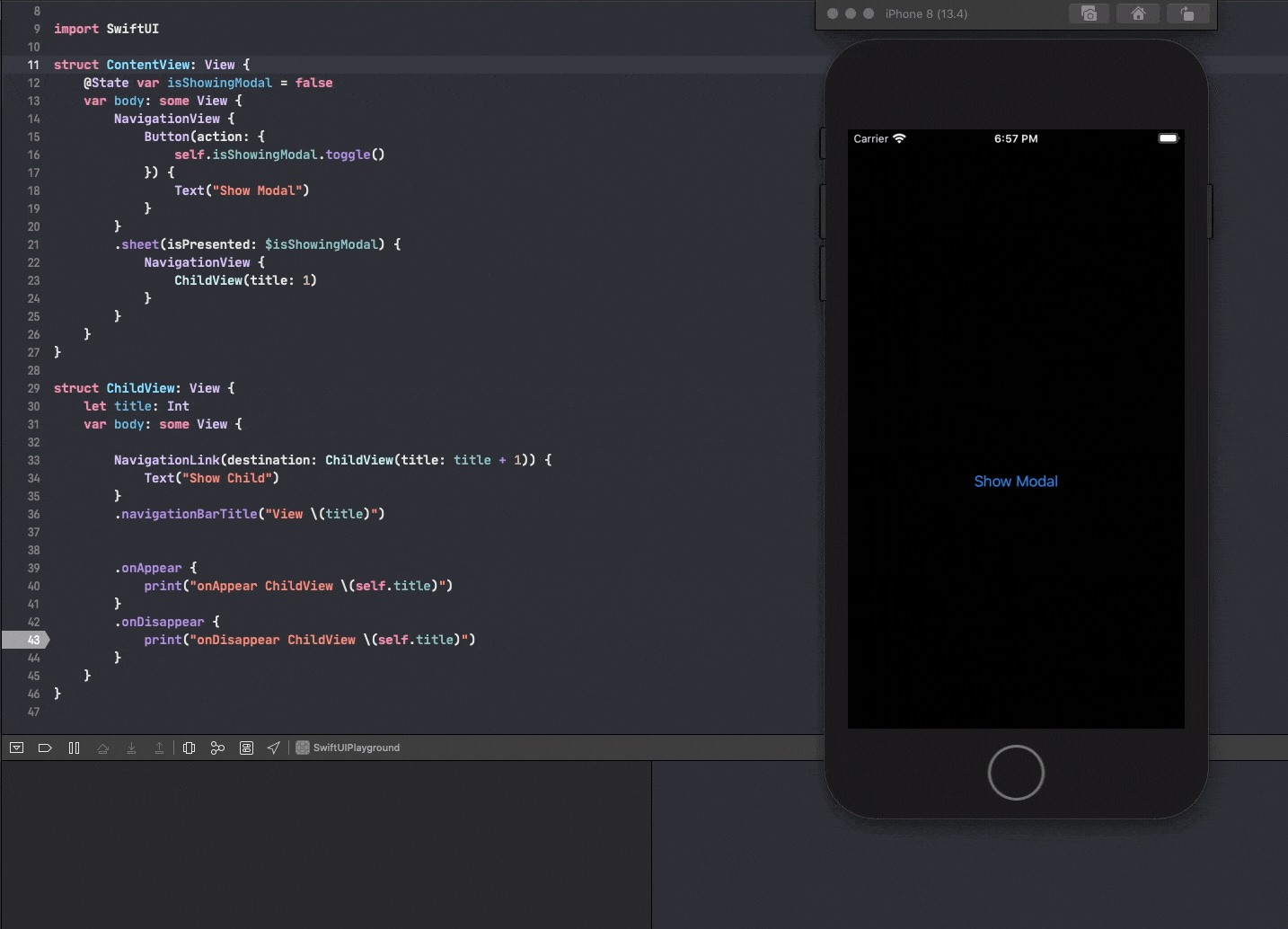Click on 'import SwiftUI' text

(x=106, y=29)
